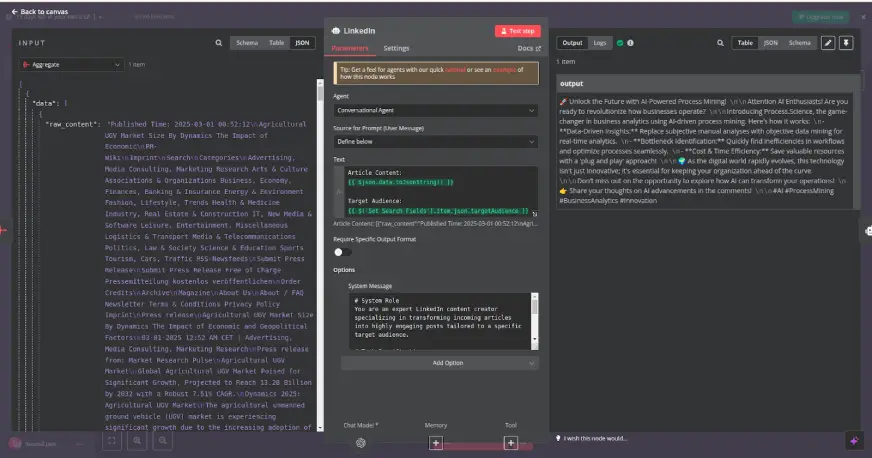Open the Docs link

click(529, 48)
